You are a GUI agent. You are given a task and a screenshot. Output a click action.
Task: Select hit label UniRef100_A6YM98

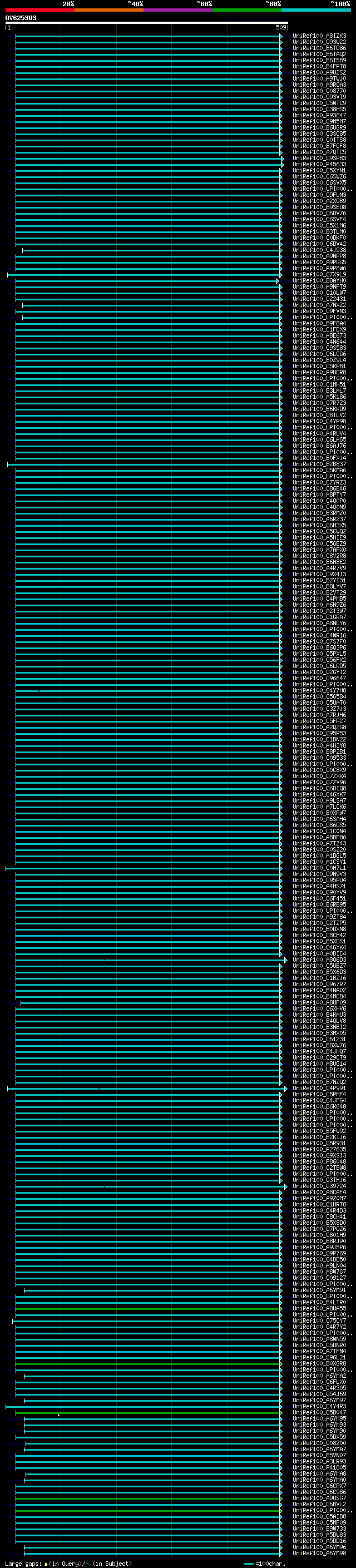(x=319, y=1554)
